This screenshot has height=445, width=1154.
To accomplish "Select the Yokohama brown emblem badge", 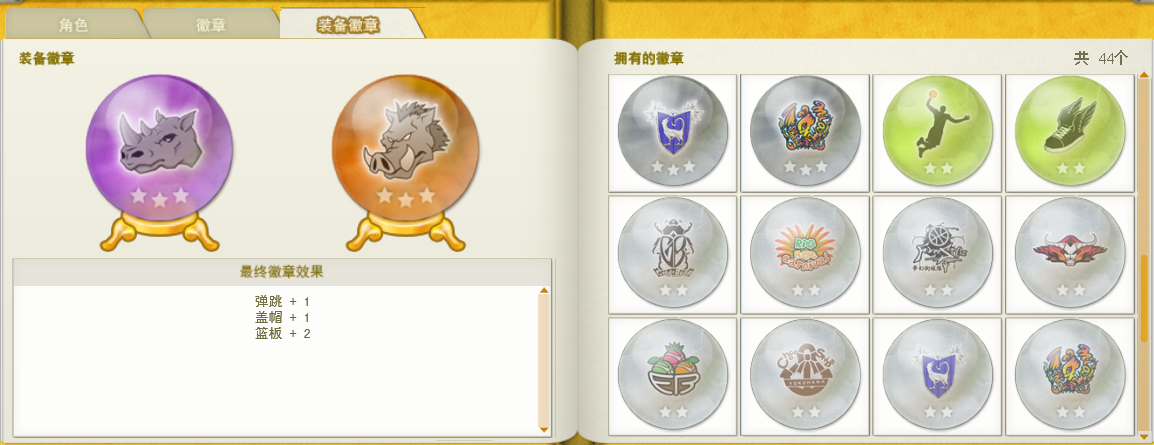I will pos(805,374).
